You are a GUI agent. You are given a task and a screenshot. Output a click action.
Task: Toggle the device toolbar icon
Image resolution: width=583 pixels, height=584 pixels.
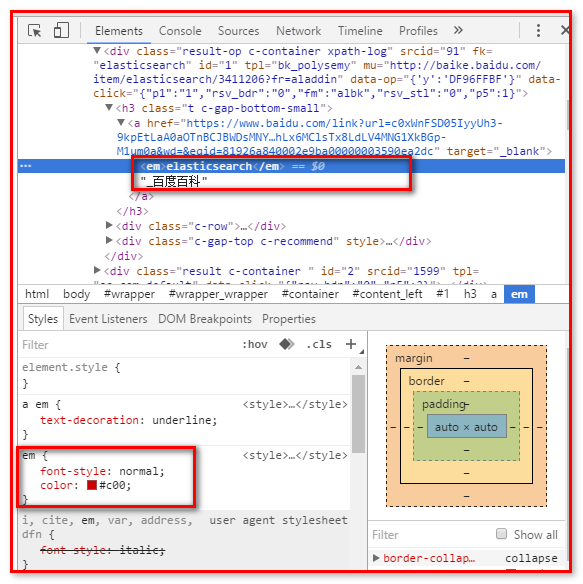coord(61,30)
